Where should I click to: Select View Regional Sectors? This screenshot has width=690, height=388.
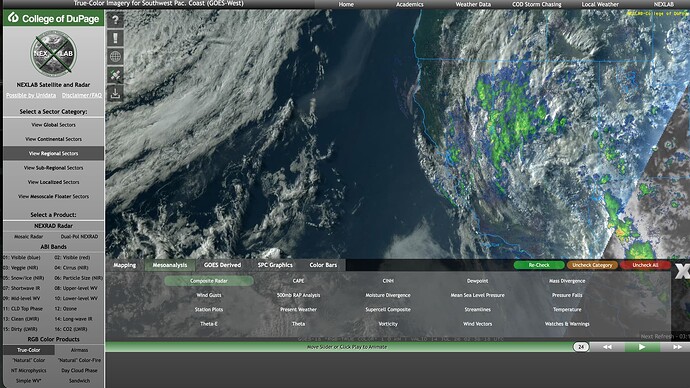coord(54,154)
